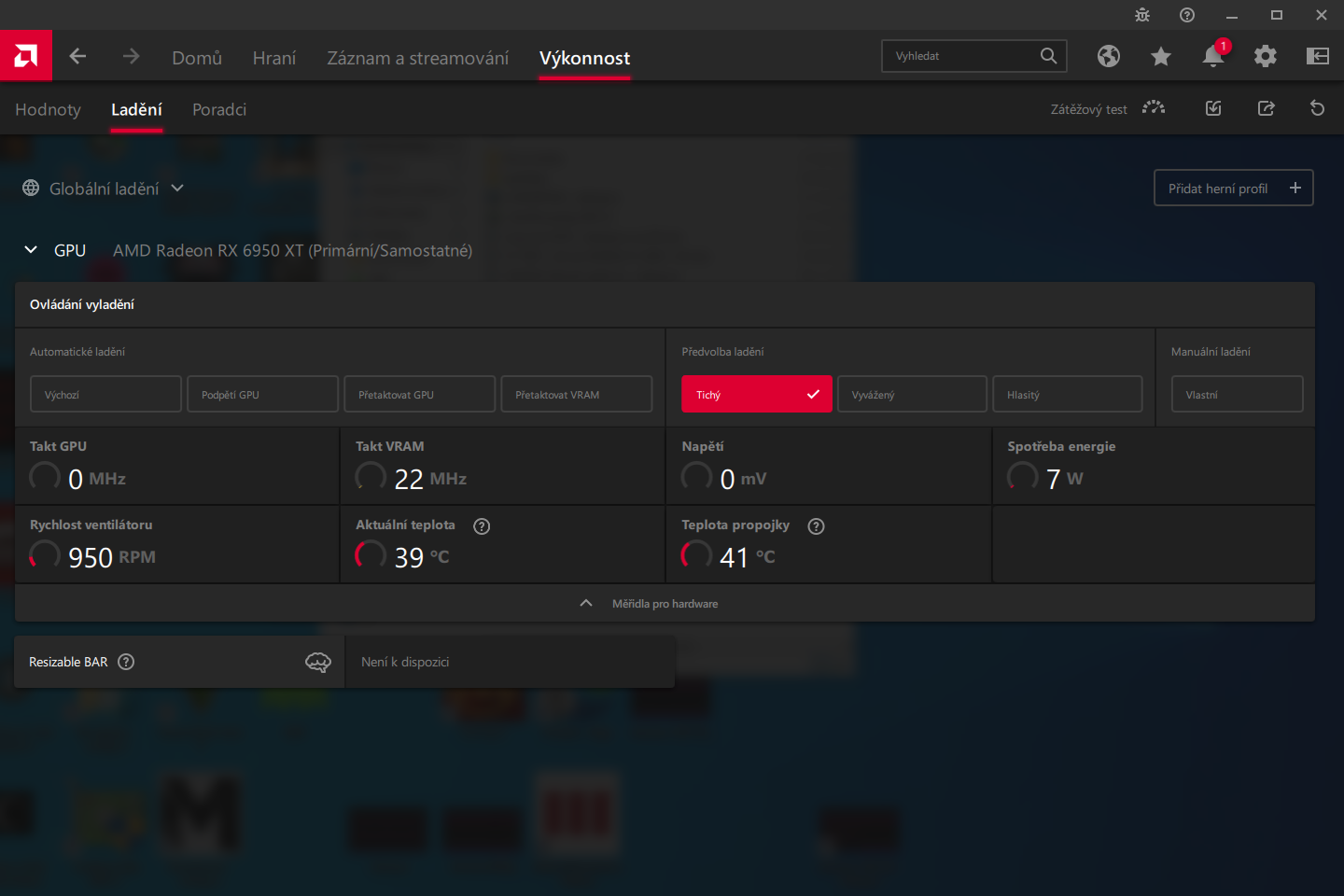
Task: Open notifications bell icon
Action: [1213, 56]
